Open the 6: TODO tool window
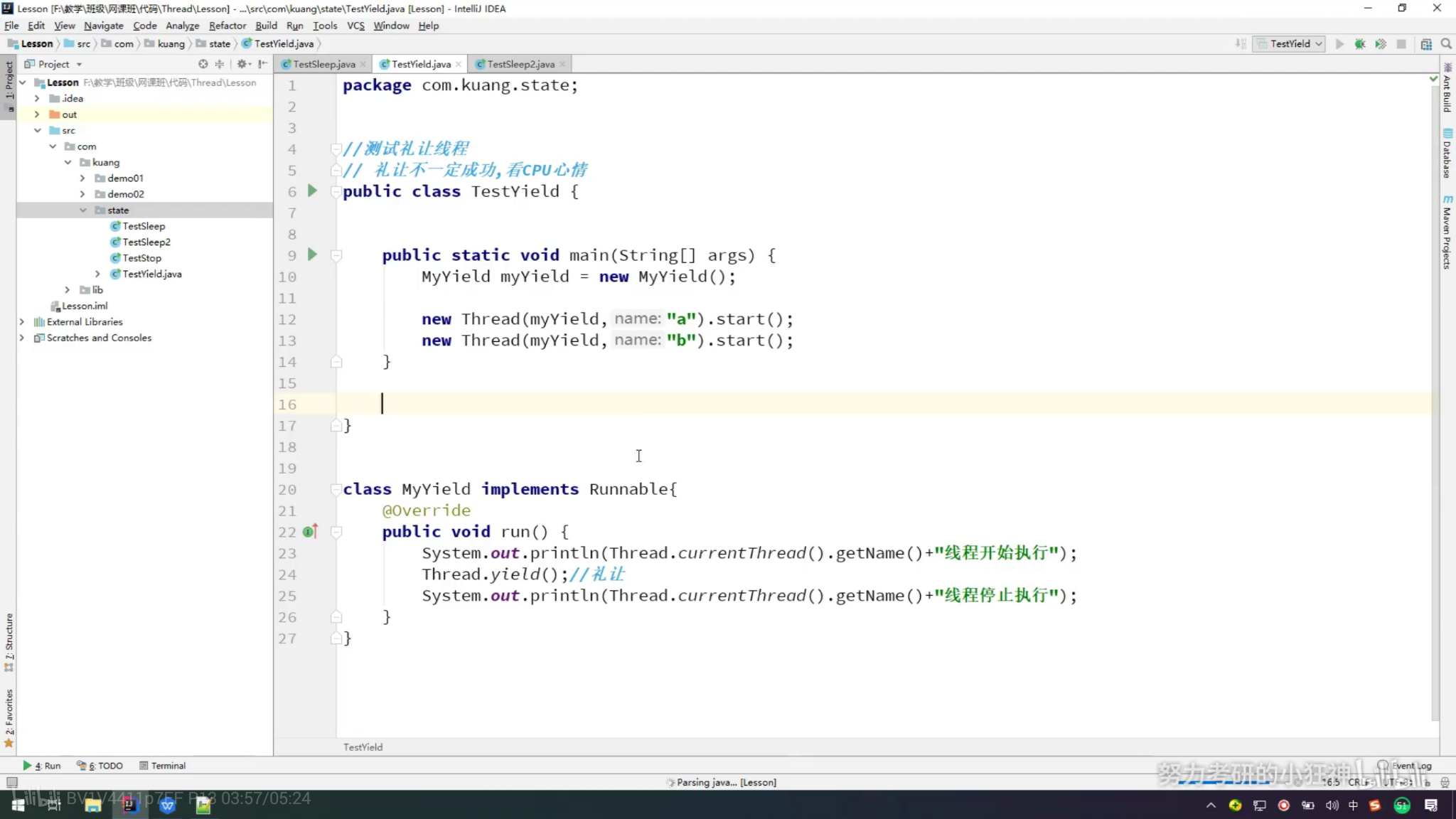 tap(100, 766)
